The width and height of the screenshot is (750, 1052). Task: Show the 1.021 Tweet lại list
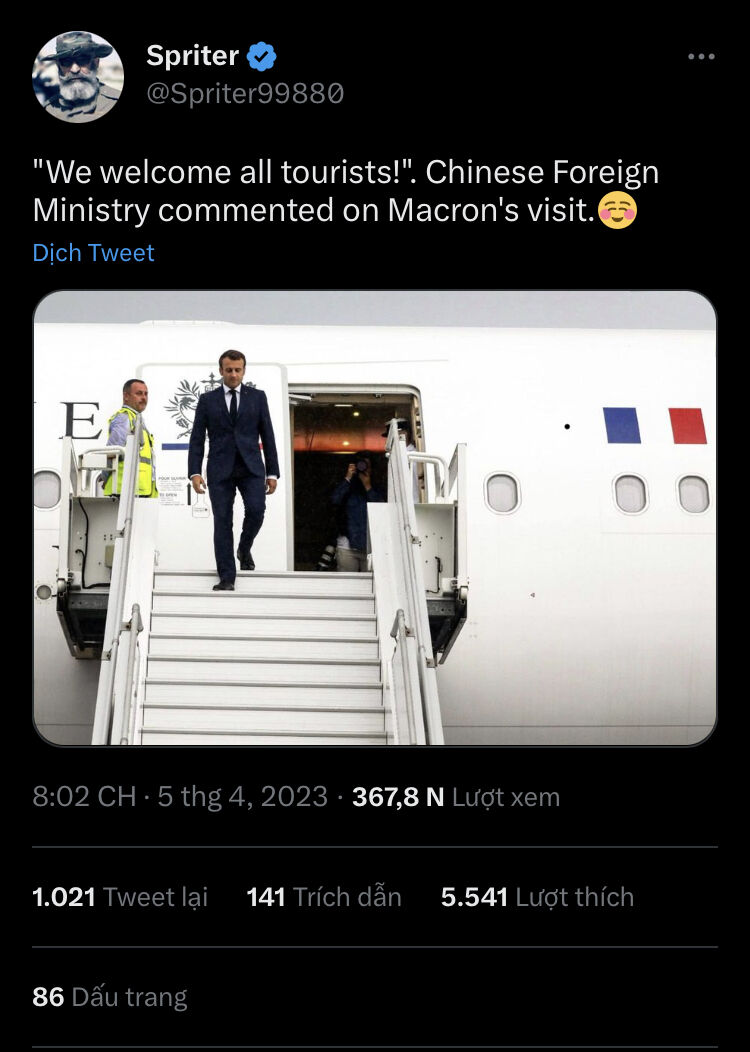click(x=120, y=897)
